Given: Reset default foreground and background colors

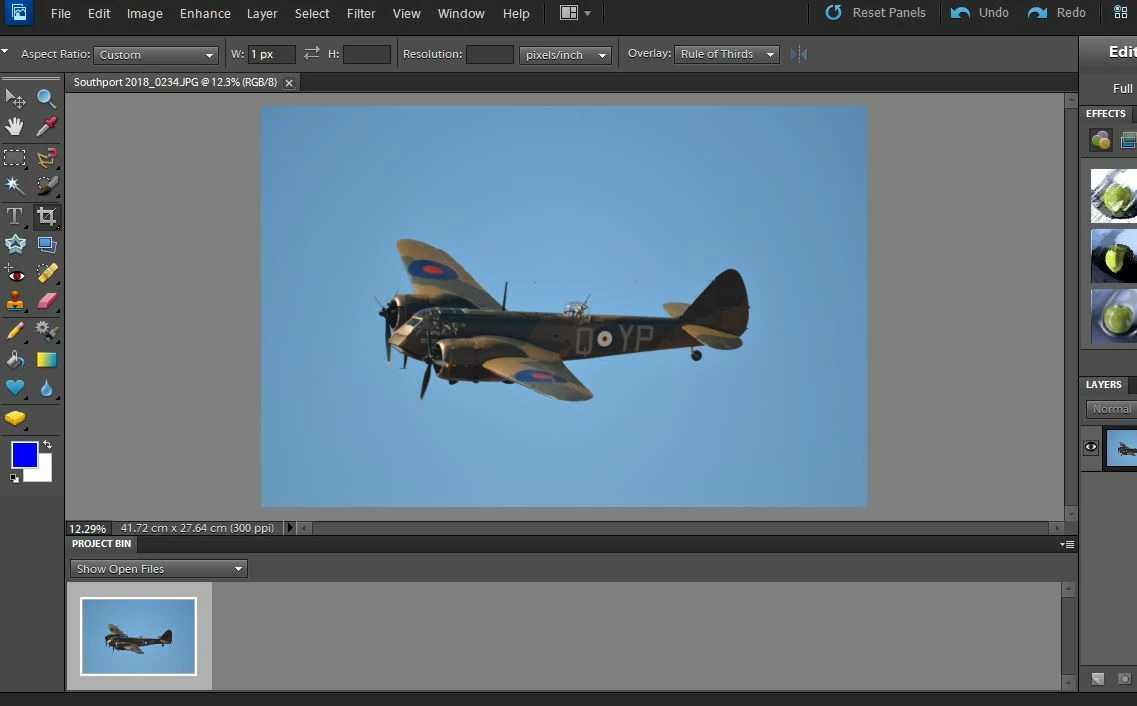Looking at the screenshot, I should coord(14,478).
